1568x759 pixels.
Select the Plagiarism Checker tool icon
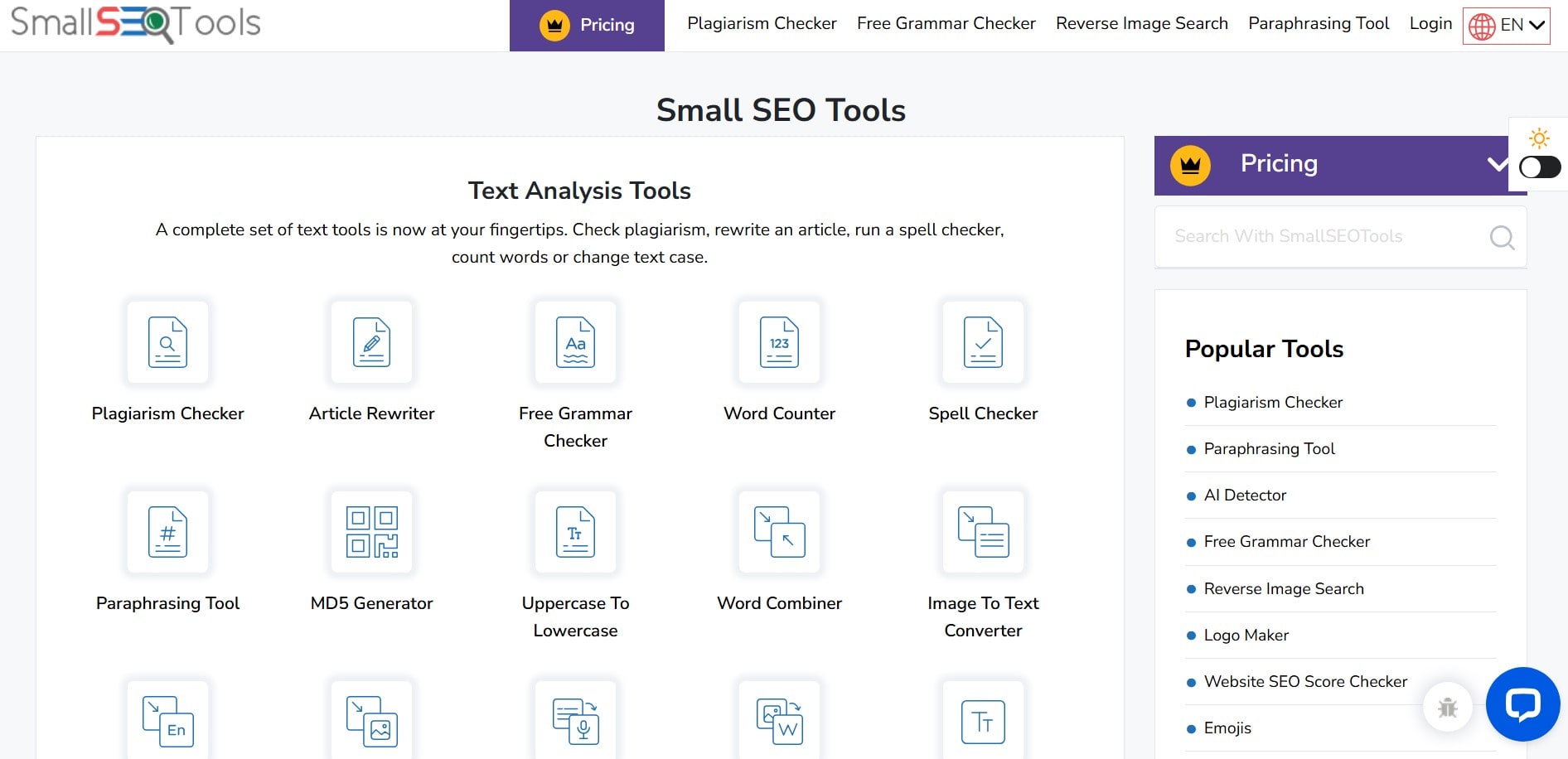click(167, 342)
